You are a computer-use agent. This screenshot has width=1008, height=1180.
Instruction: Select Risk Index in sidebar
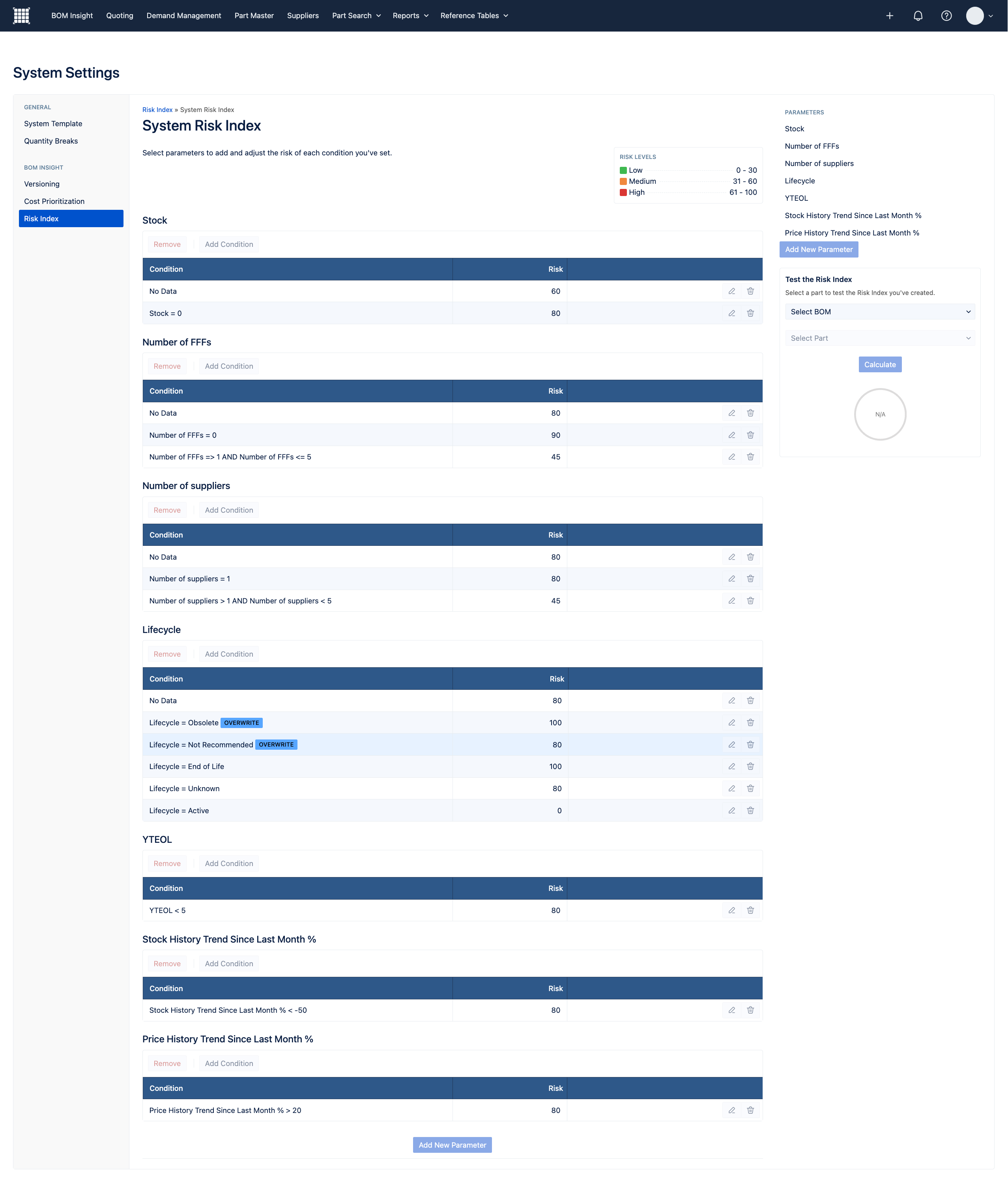click(x=71, y=219)
